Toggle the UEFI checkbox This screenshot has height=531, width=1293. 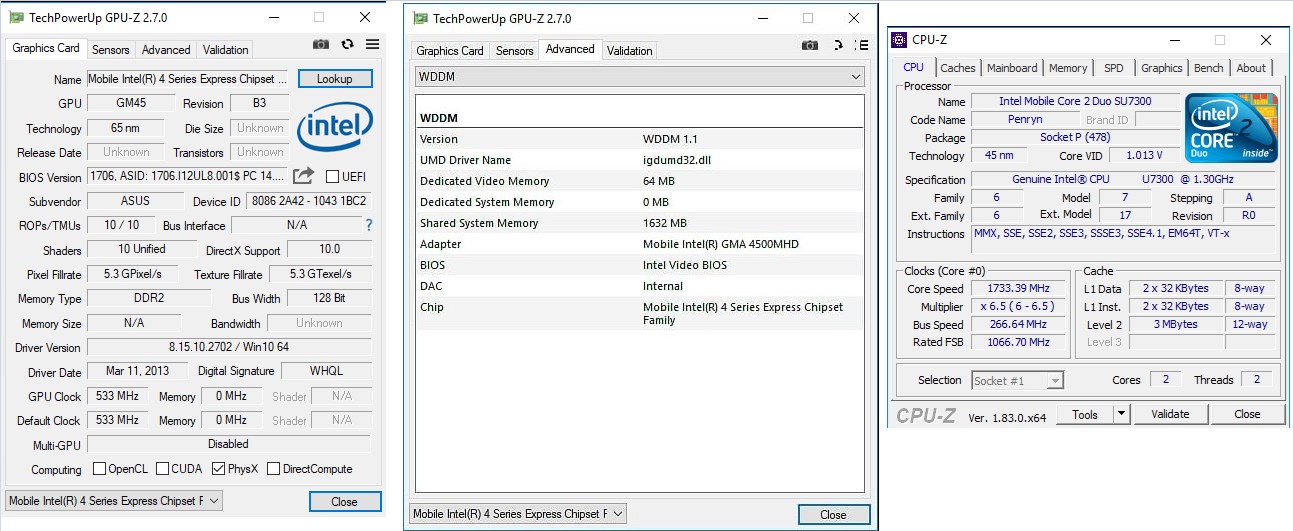click(x=332, y=177)
